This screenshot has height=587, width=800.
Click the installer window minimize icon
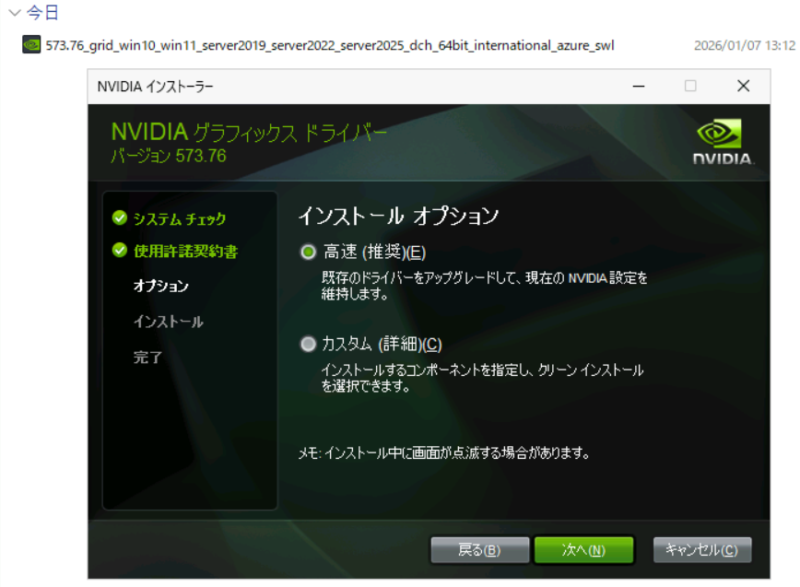click(638, 87)
